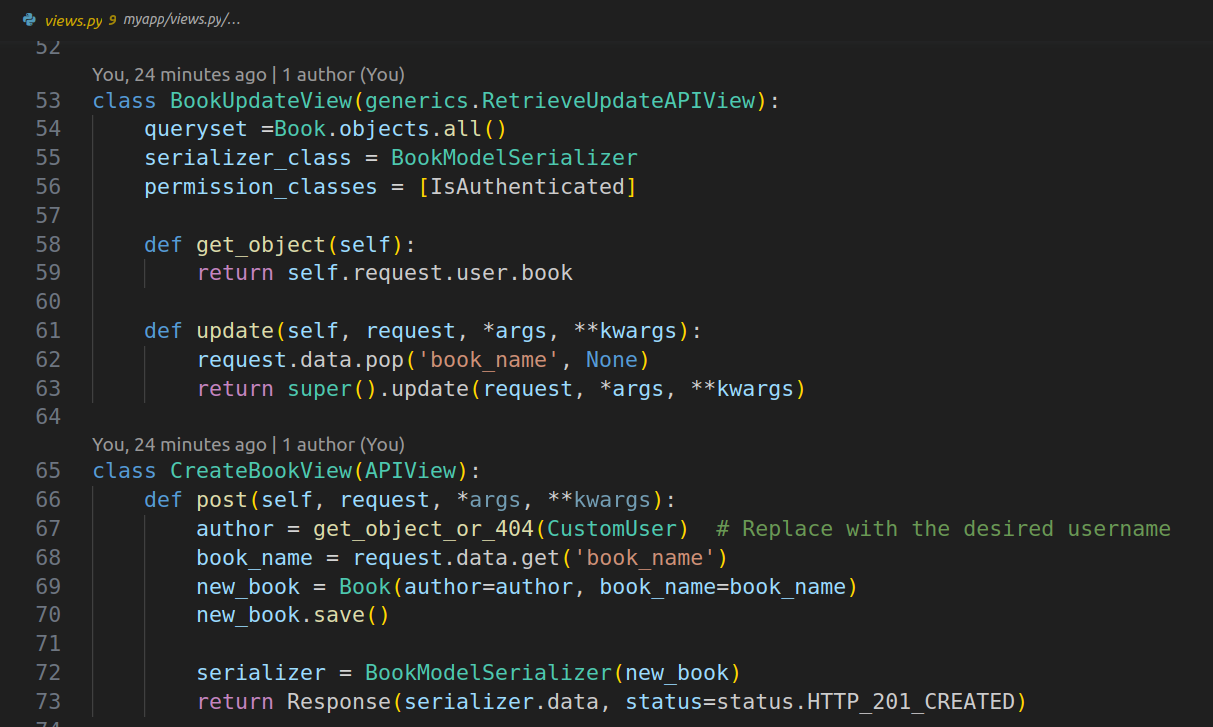Open the CodeLens authorship above BookUpdateView
The image size is (1213, 727).
coord(248,74)
